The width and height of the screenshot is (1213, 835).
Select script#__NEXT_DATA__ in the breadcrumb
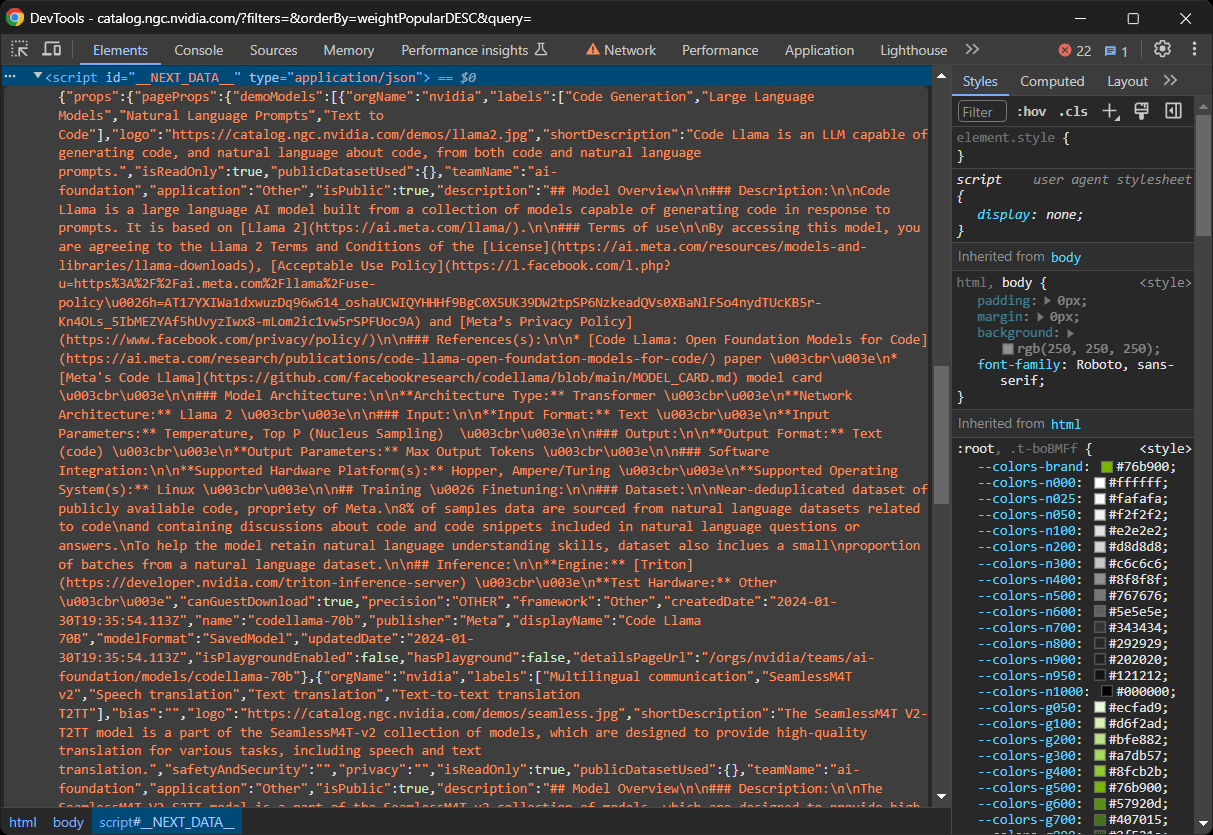tap(166, 822)
